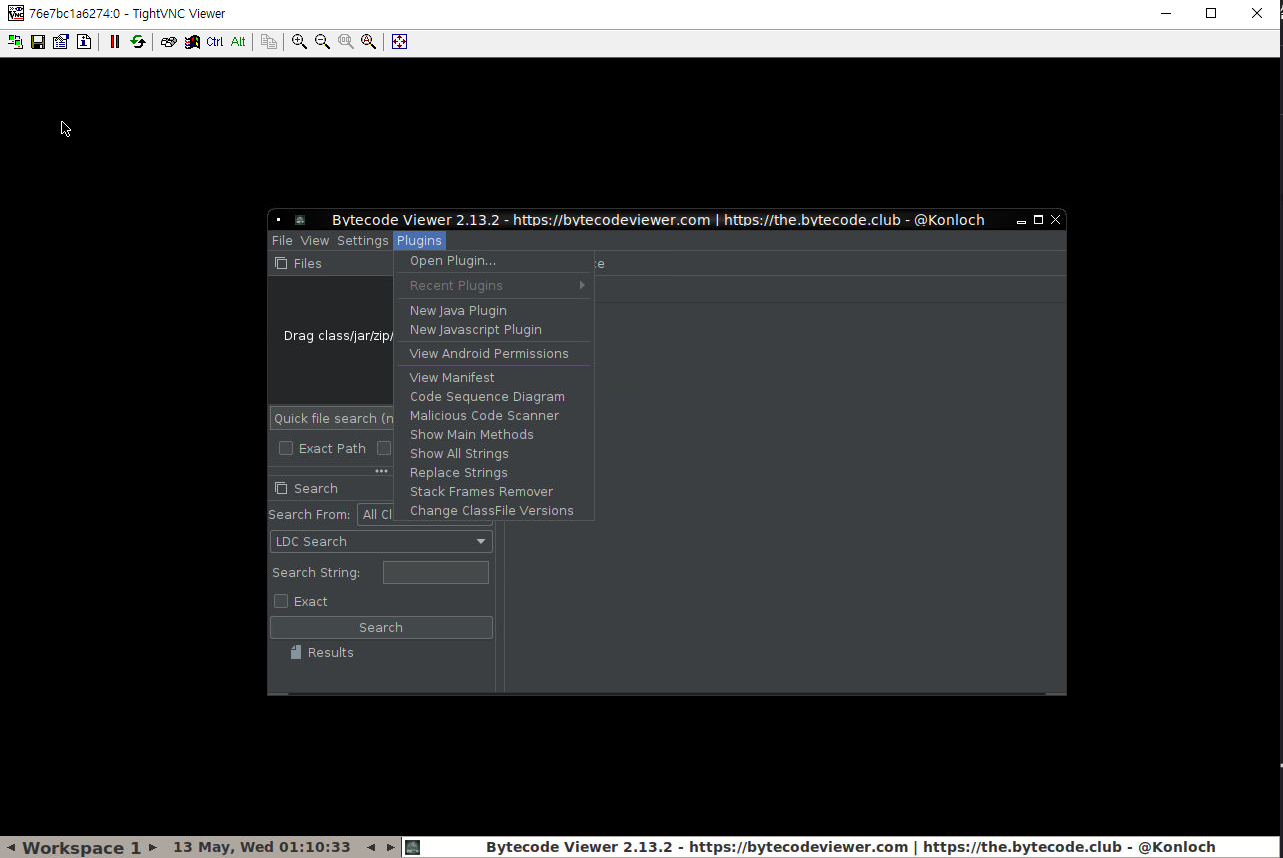This screenshot has width=1283, height=858.
Task: Click the Search String input field
Action: pos(436,573)
